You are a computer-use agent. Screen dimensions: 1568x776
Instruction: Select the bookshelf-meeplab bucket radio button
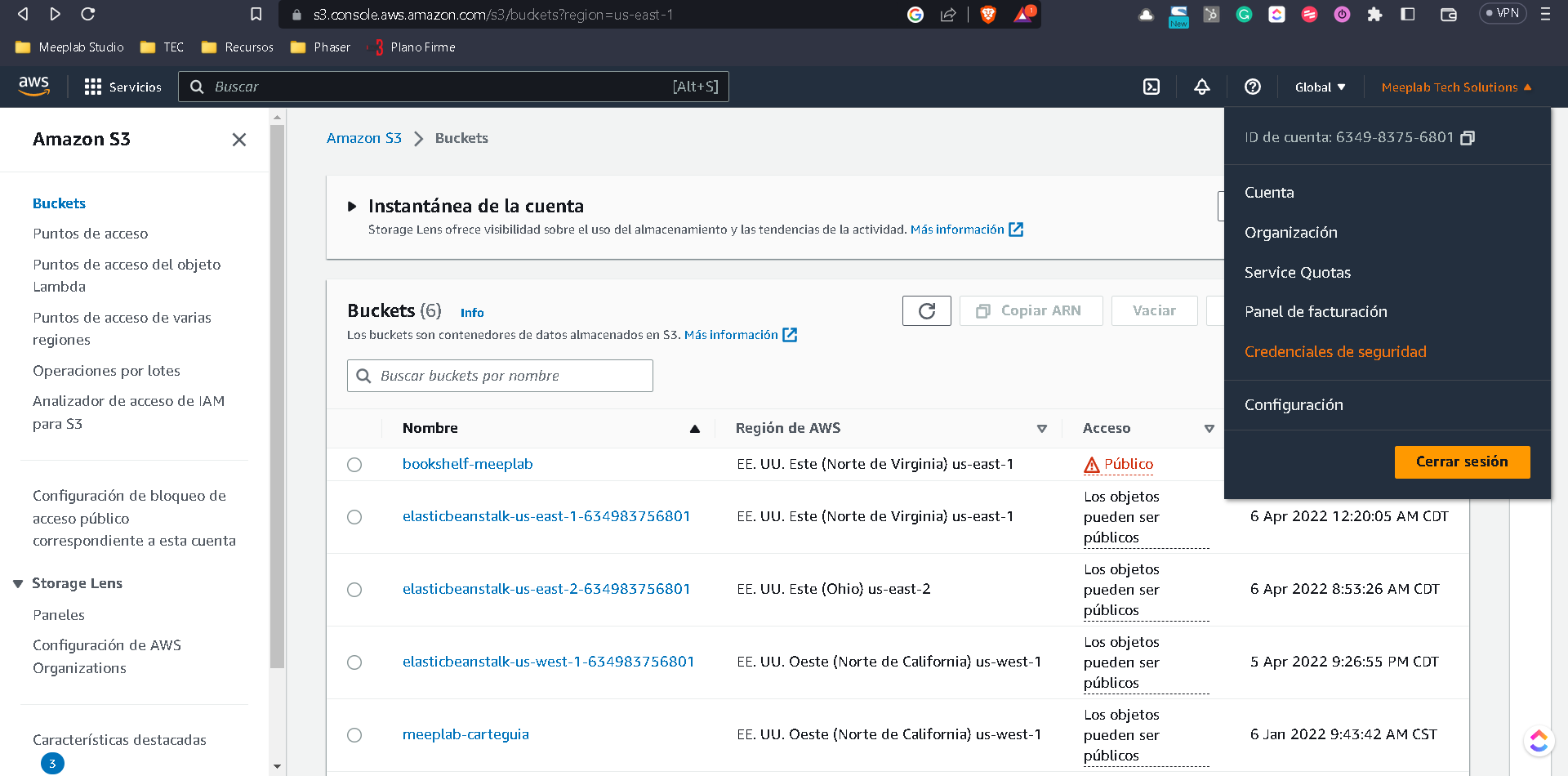(354, 465)
